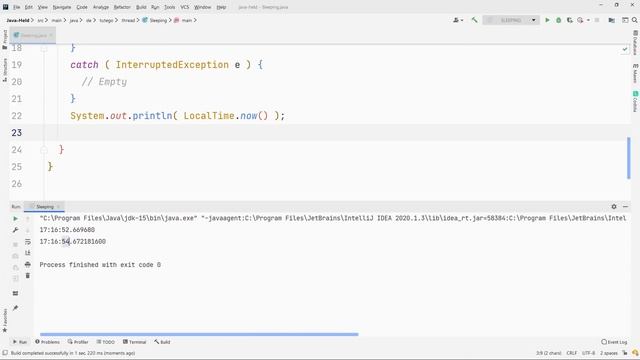
Task: Open the Maven tool window
Action: click(x=636, y=73)
